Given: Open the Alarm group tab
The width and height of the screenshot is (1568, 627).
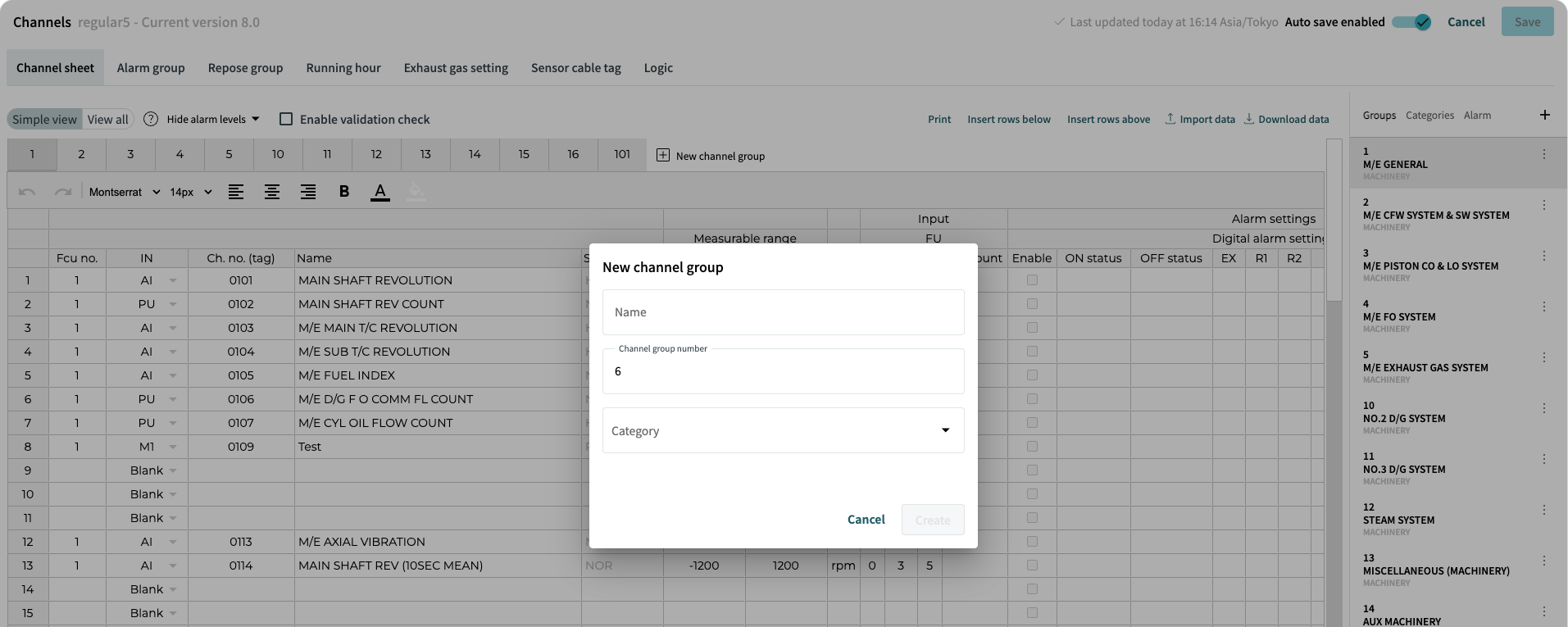Looking at the screenshot, I should click(x=151, y=68).
